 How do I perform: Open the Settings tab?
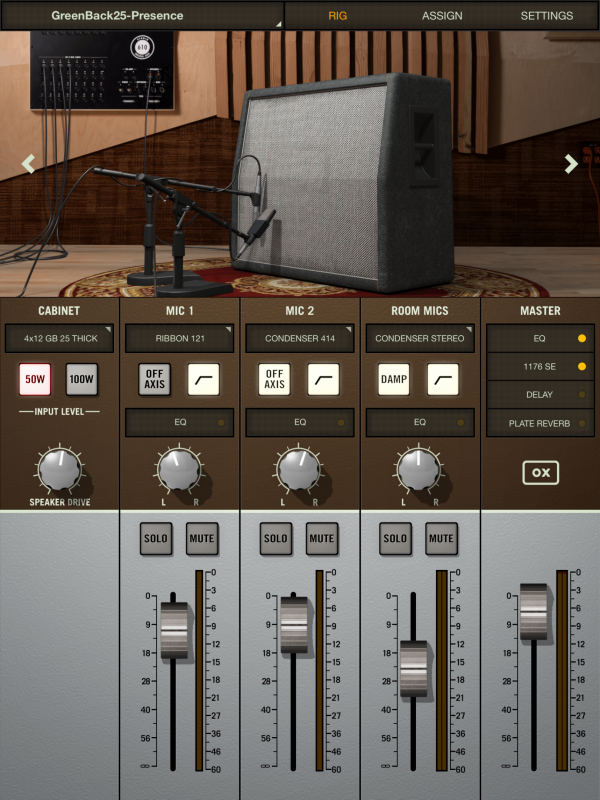546,16
